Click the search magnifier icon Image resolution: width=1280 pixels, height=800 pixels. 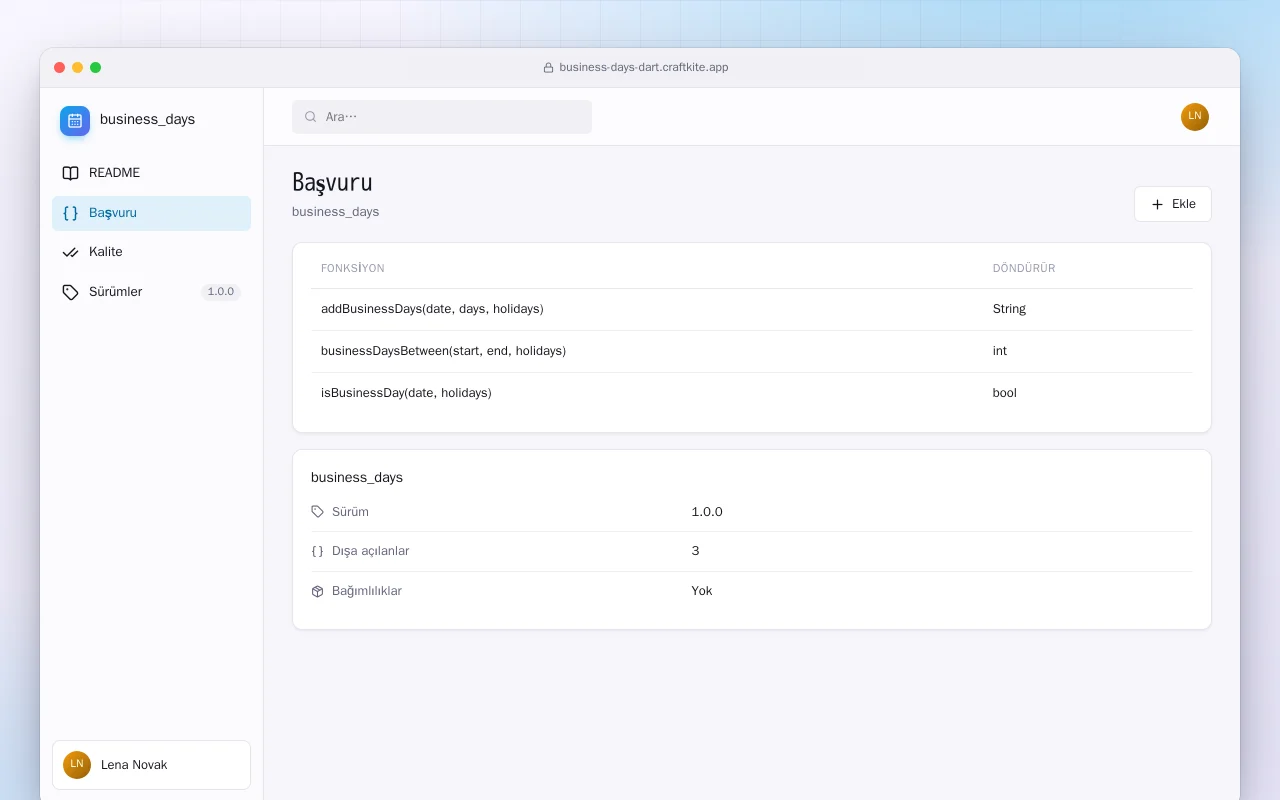tap(311, 117)
